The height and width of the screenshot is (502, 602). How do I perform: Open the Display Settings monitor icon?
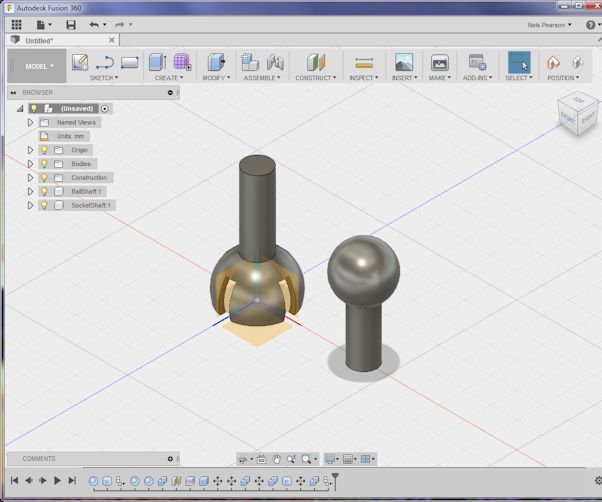(x=330, y=459)
